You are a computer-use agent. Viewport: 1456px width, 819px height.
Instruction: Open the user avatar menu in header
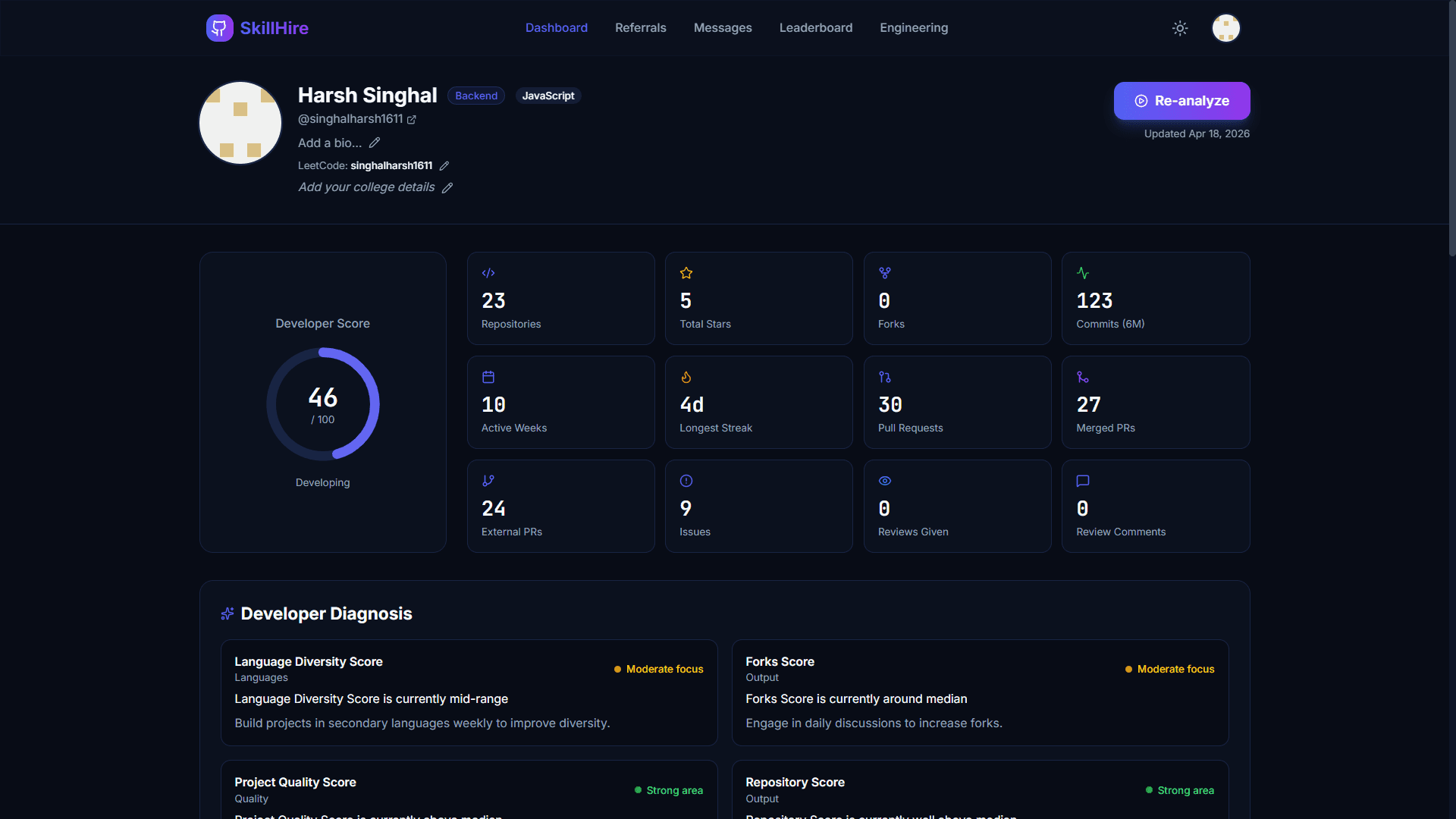coord(1225,28)
